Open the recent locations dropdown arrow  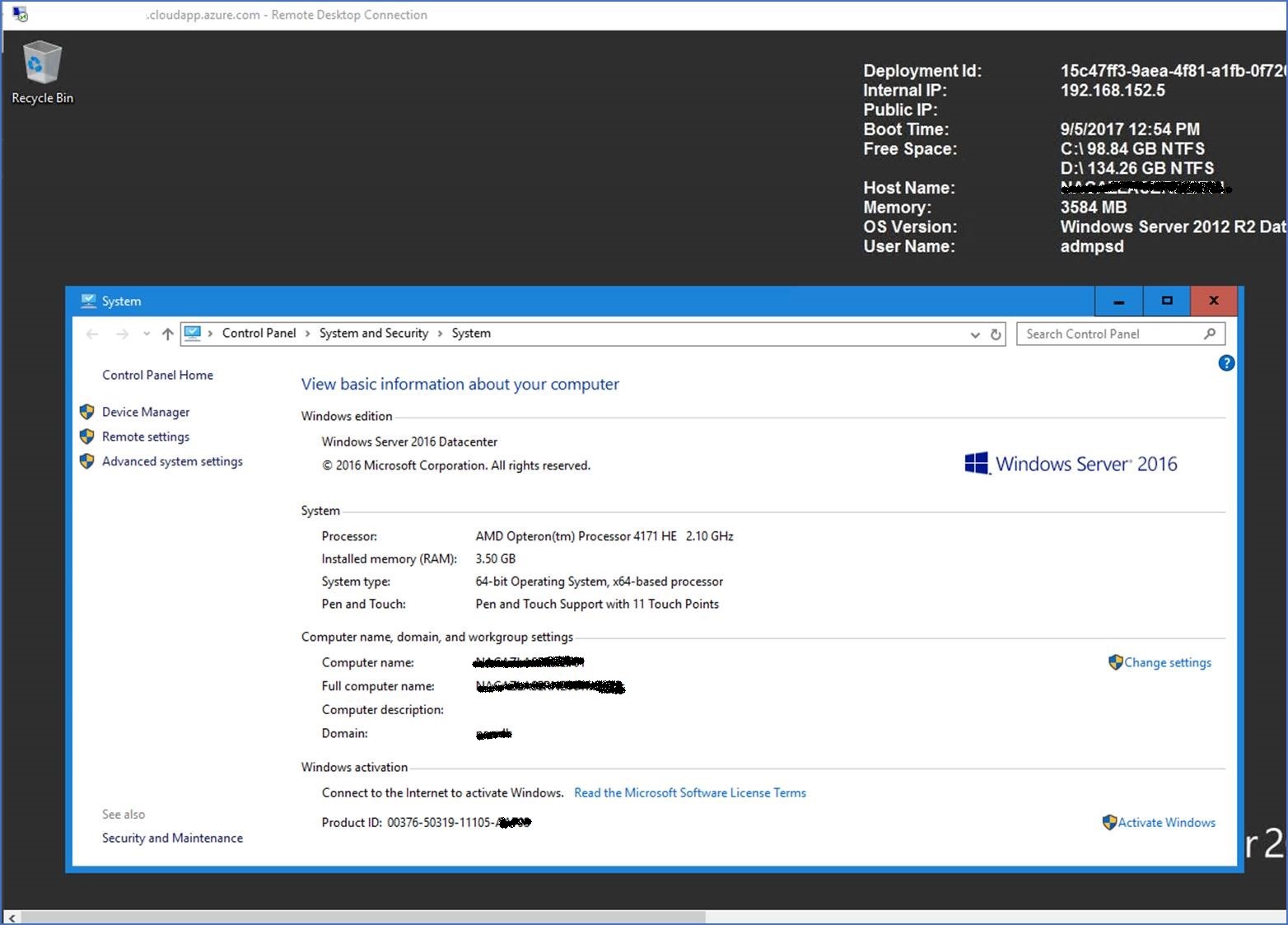[x=147, y=334]
